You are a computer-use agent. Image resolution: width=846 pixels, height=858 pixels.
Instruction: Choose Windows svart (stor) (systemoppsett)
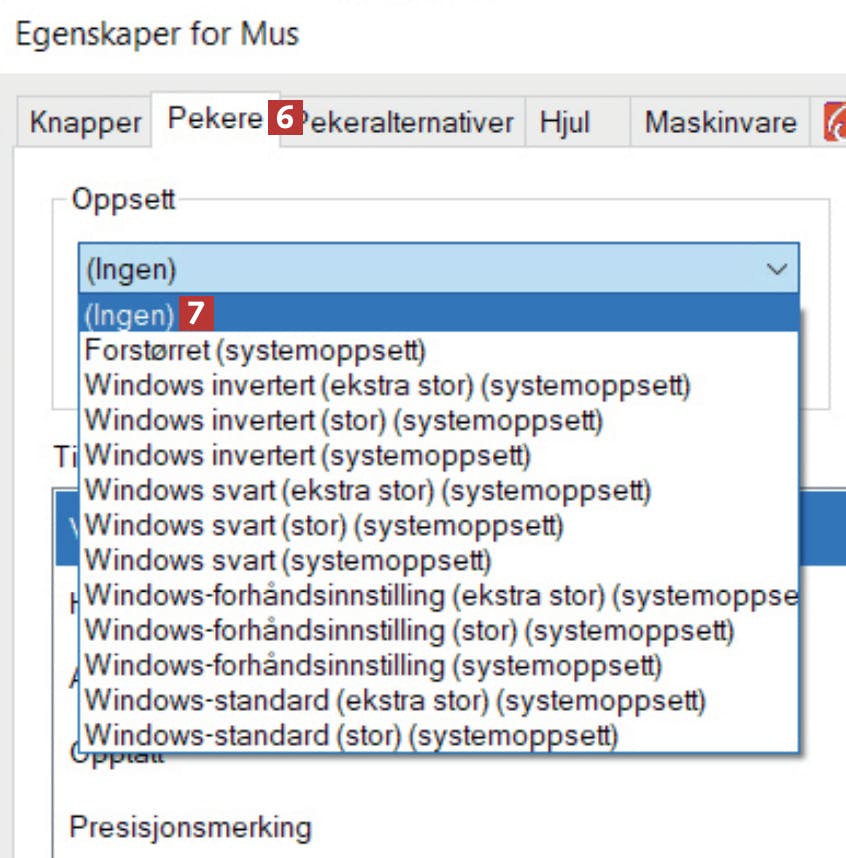pyautogui.click(x=439, y=525)
